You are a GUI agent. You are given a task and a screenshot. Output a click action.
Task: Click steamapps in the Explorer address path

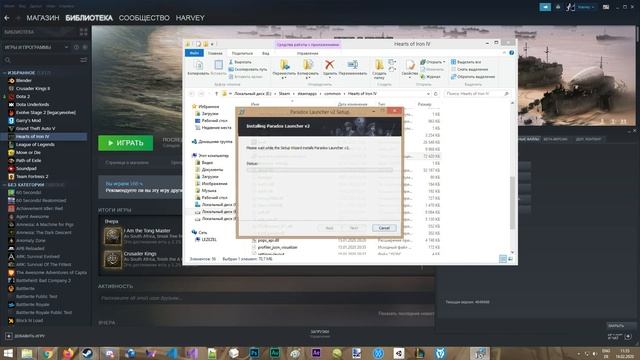pos(307,94)
